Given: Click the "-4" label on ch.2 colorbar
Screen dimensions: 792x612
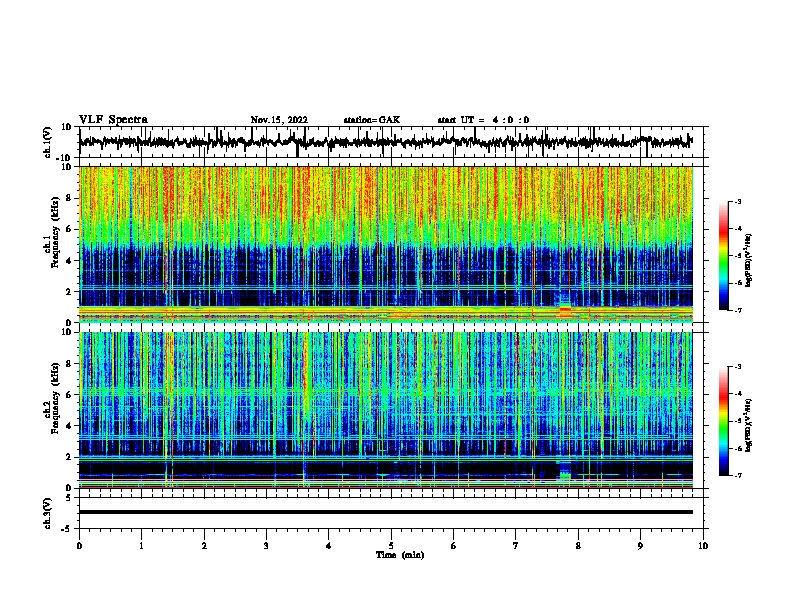Looking at the screenshot, I should click(738, 394).
